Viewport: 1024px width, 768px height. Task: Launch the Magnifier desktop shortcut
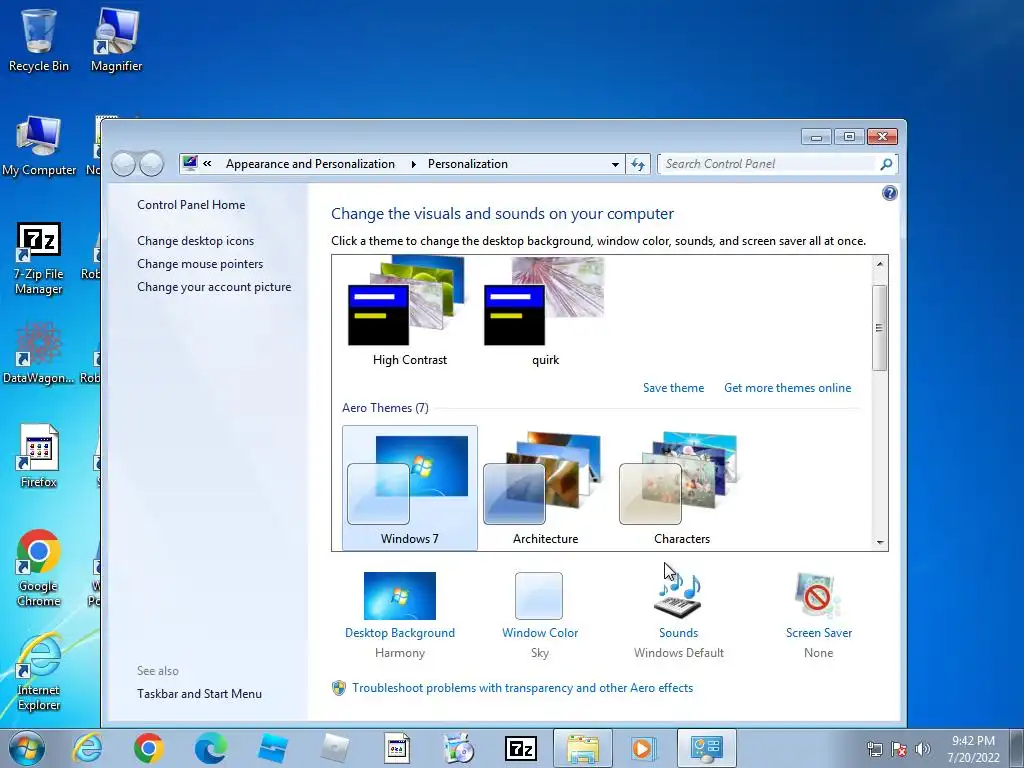click(x=116, y=39)
